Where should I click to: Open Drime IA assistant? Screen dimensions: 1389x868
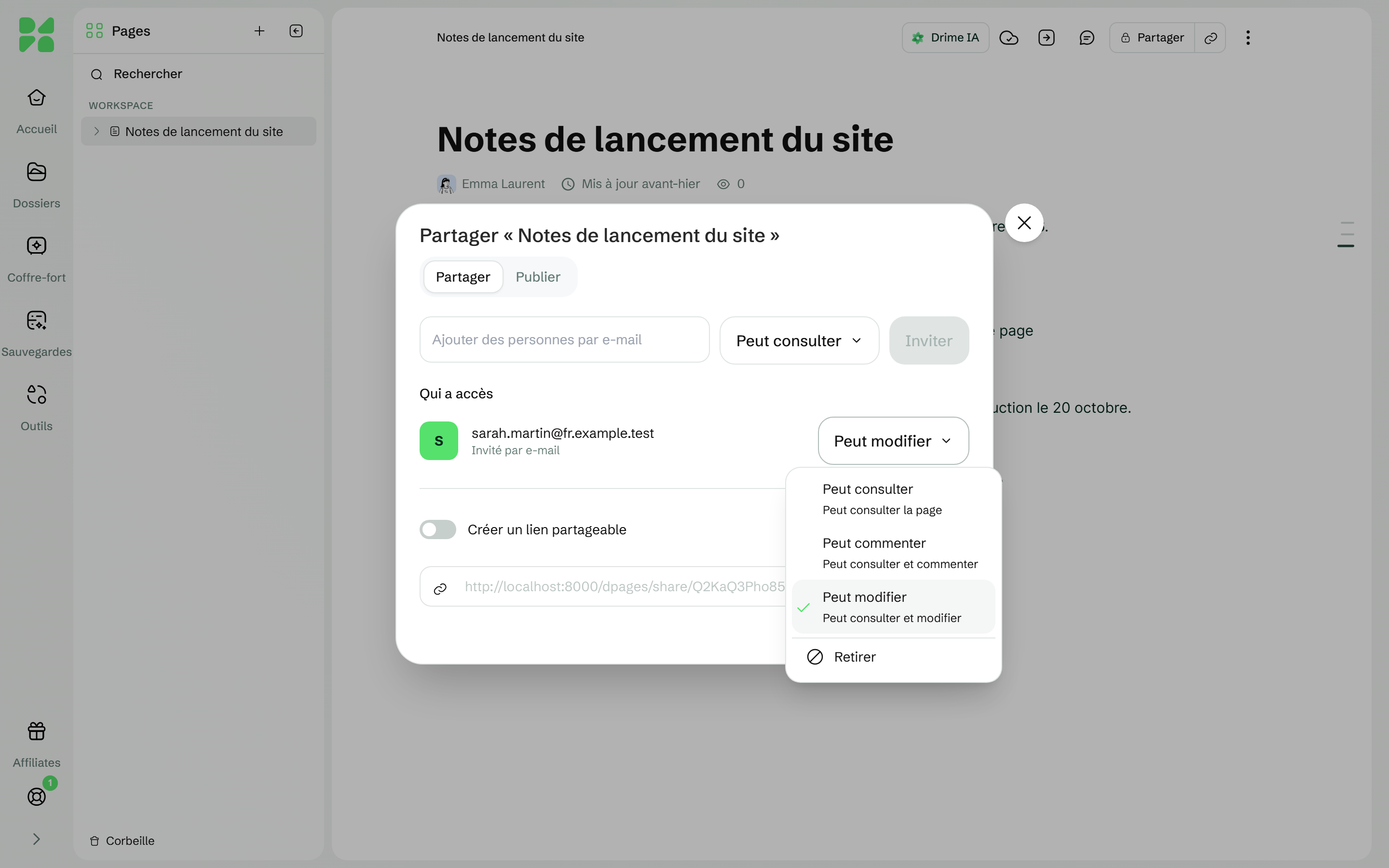point(945,38)
